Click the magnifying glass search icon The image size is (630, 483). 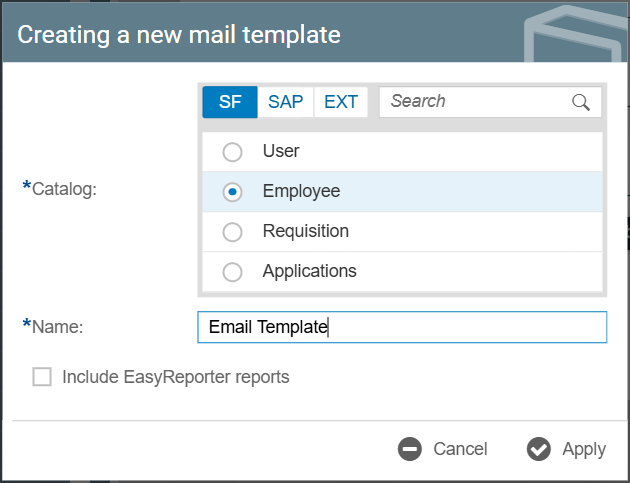[581, 102]
